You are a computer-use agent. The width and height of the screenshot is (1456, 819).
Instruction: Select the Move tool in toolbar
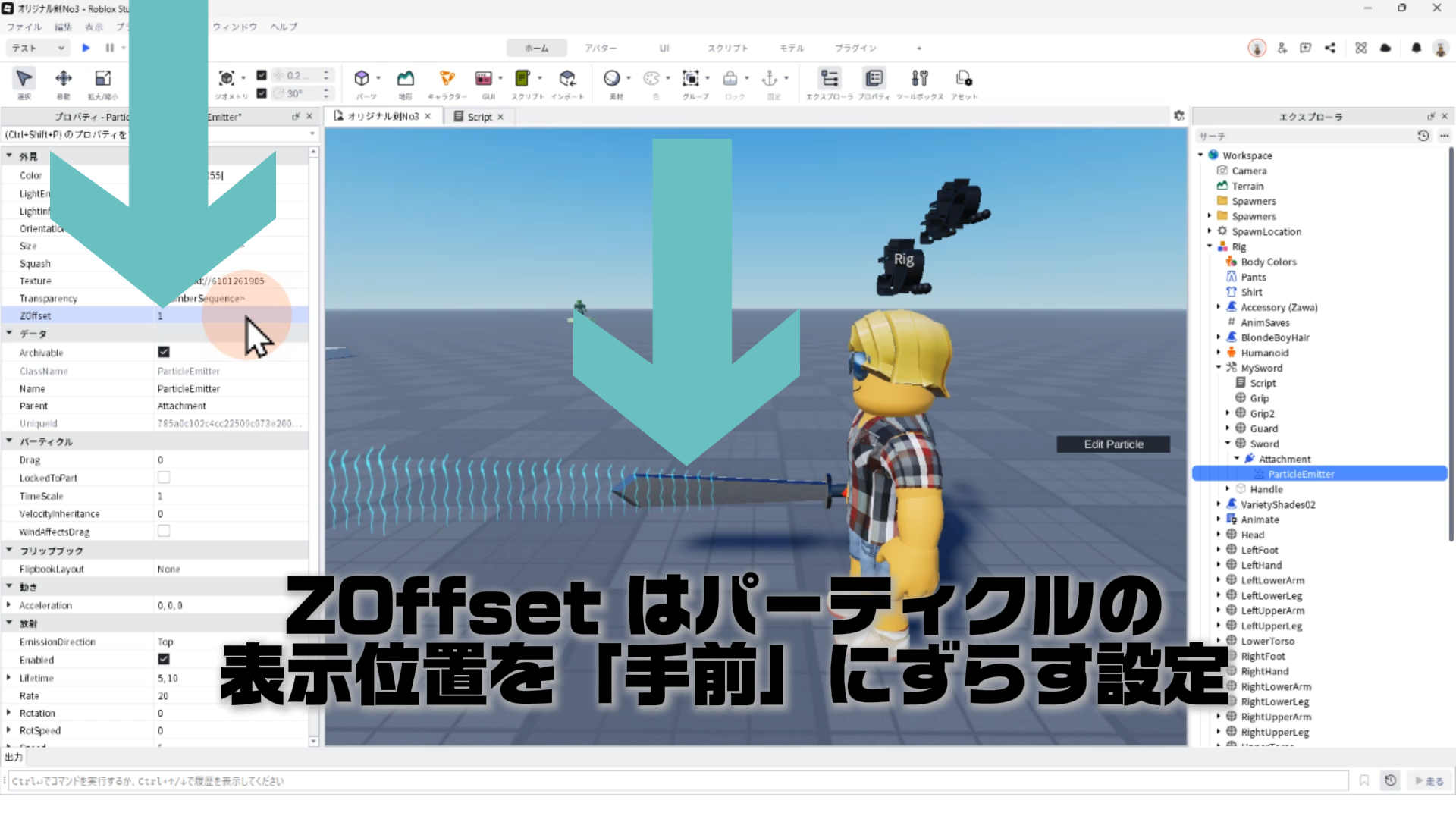(x=64, y=79)
